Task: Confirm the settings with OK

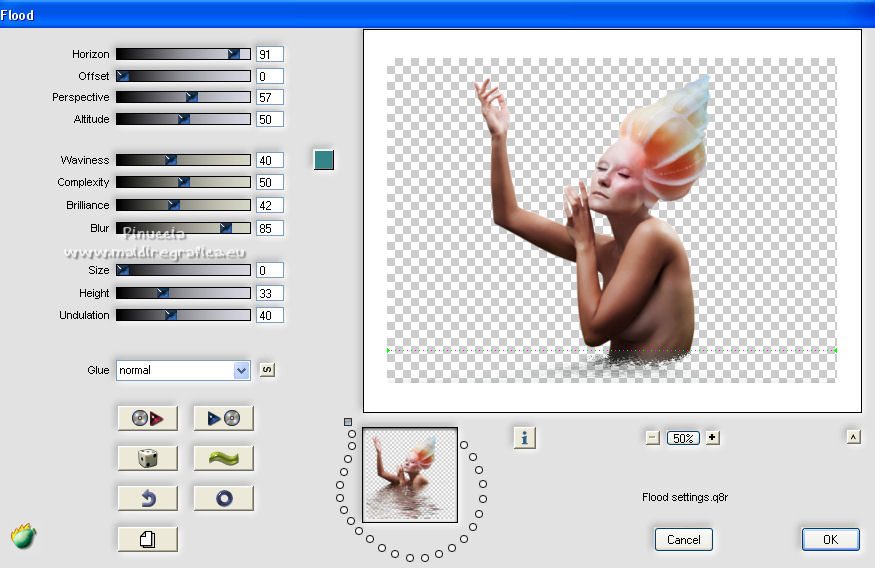Action: point(830,540)
